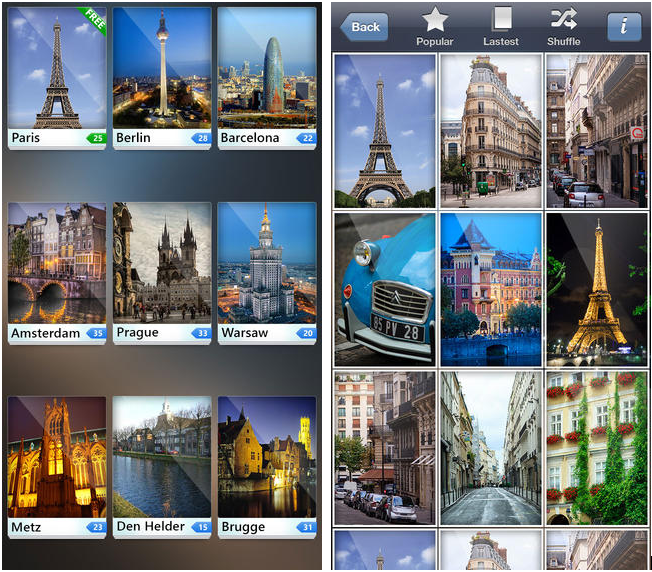Tap the Barcelona count badge 22
This screenshot has height=572, width=652.
point(306,138)
